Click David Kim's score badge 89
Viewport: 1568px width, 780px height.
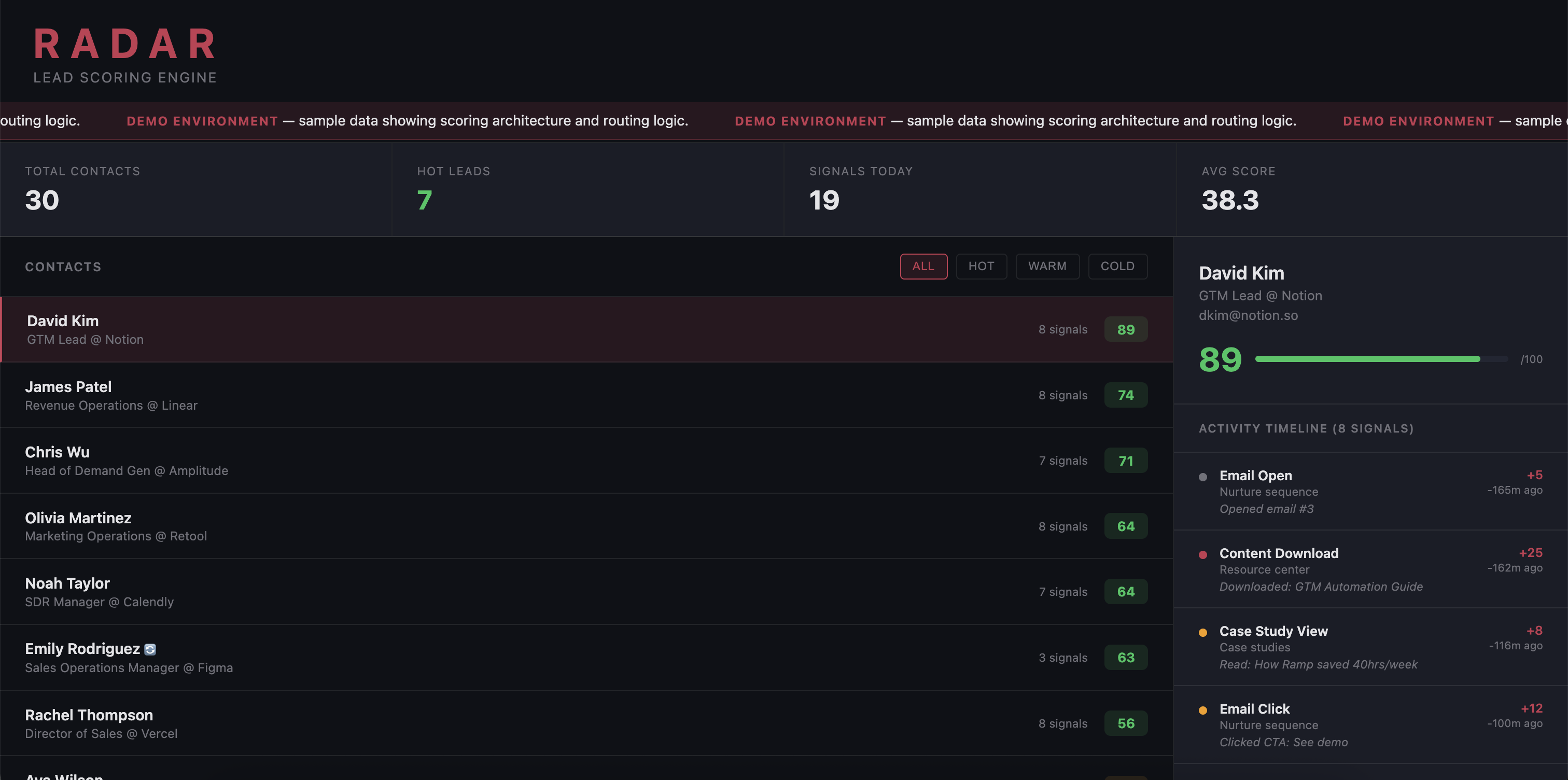point(1126,329)
